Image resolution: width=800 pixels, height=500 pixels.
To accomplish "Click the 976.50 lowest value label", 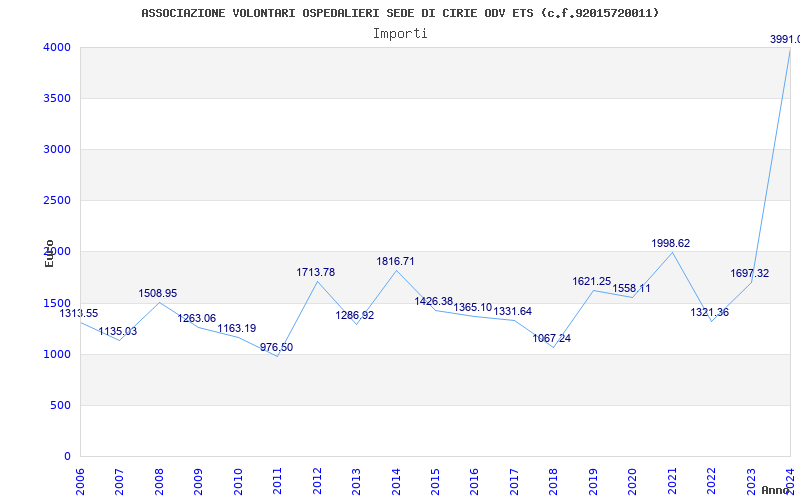I will pyautogui.click(x=276, y=347).
